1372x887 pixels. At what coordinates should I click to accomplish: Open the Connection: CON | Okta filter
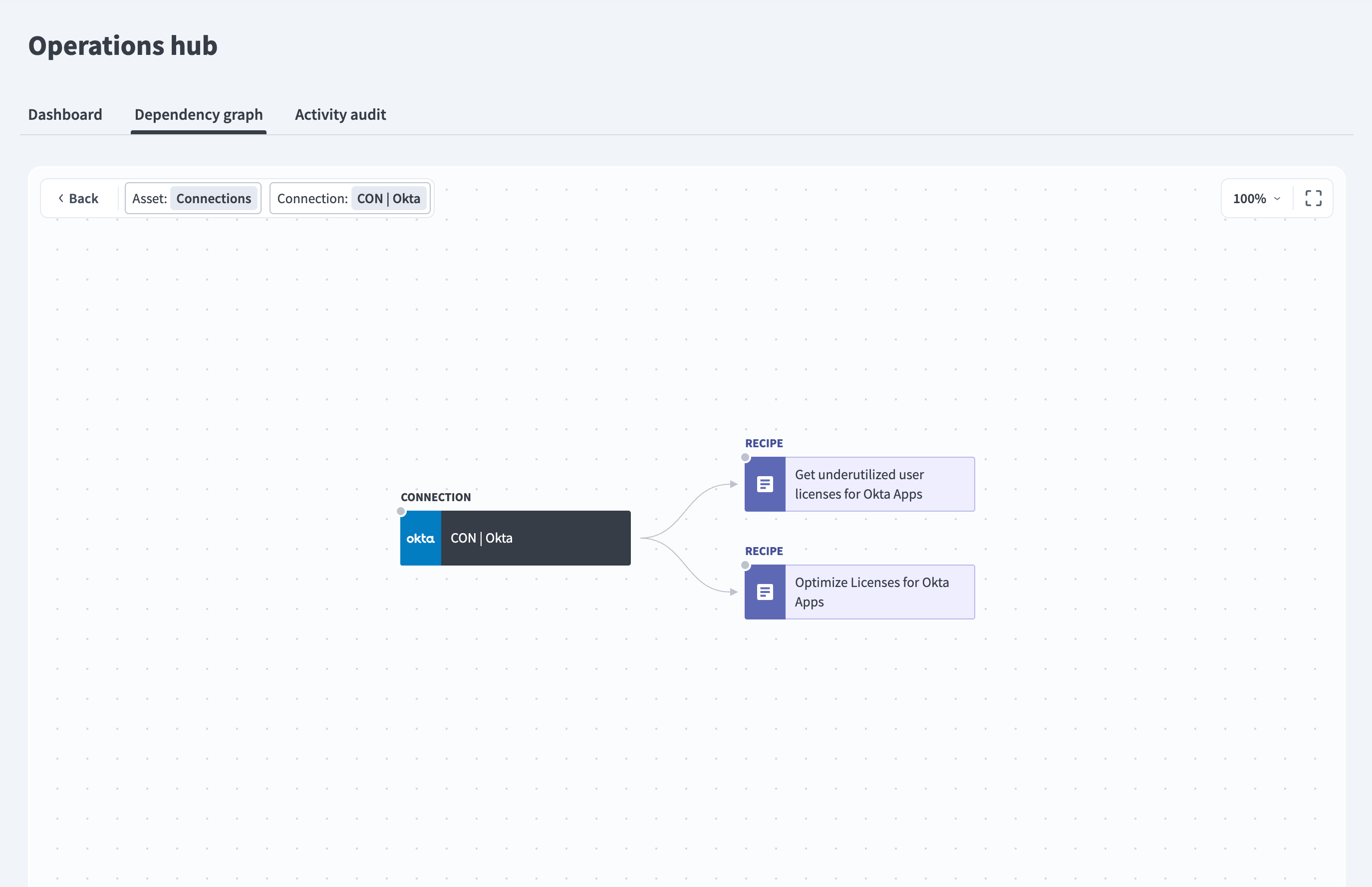[x=350, y=198]
